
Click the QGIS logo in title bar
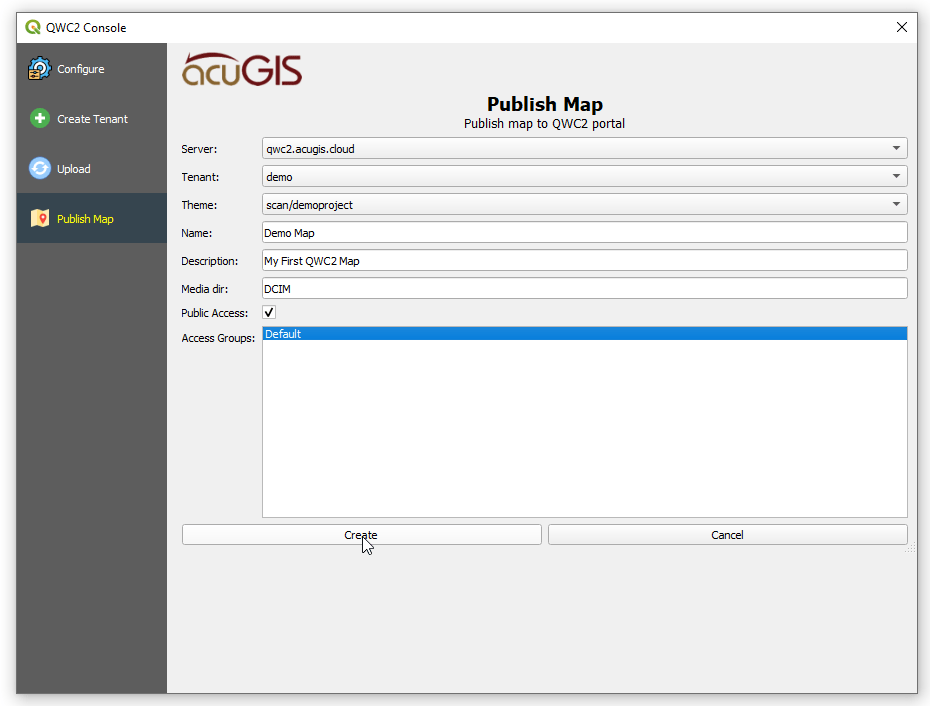(33, 28)
